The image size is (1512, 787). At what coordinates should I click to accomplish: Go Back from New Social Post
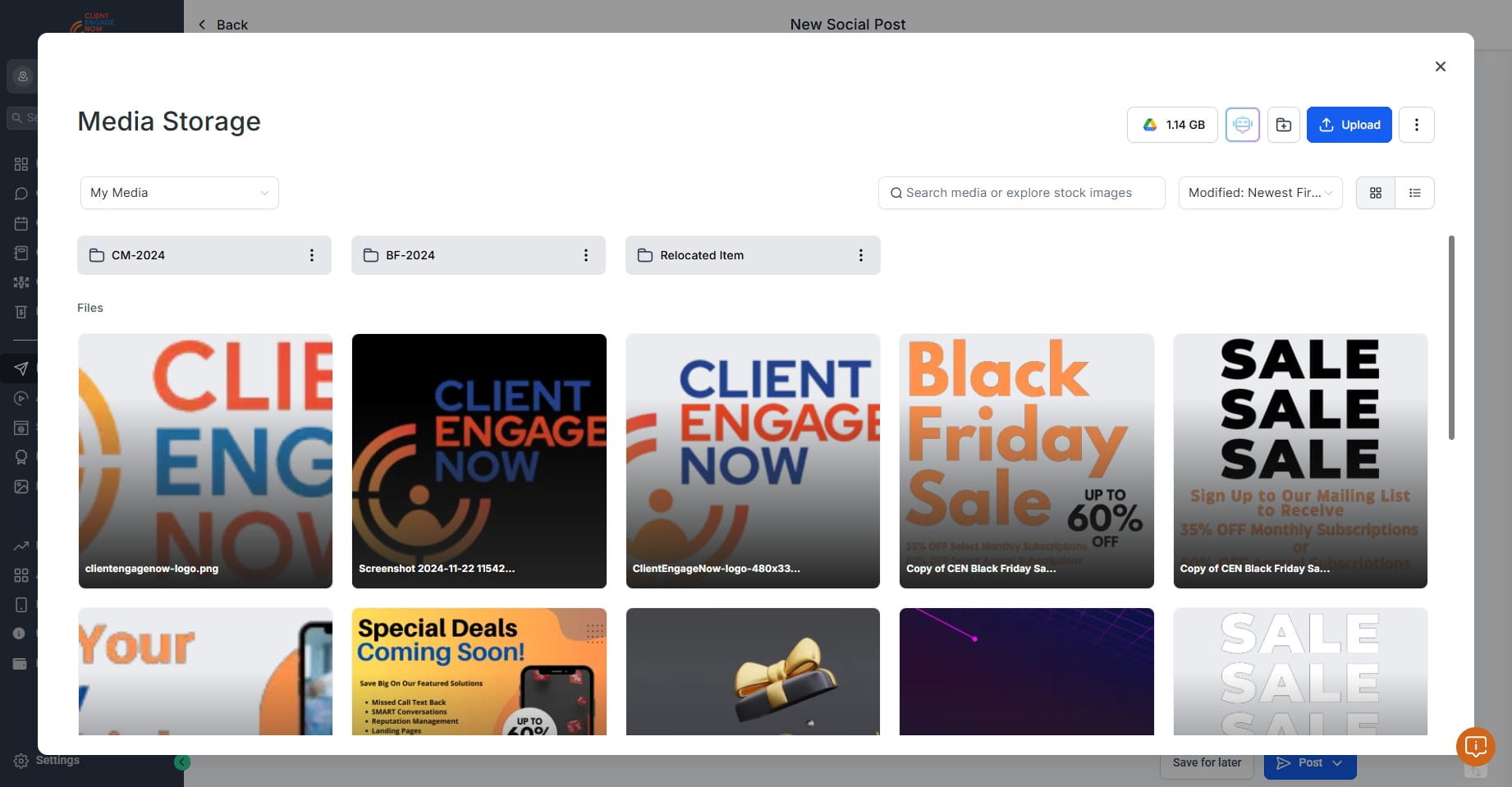[x=222, y=25]
